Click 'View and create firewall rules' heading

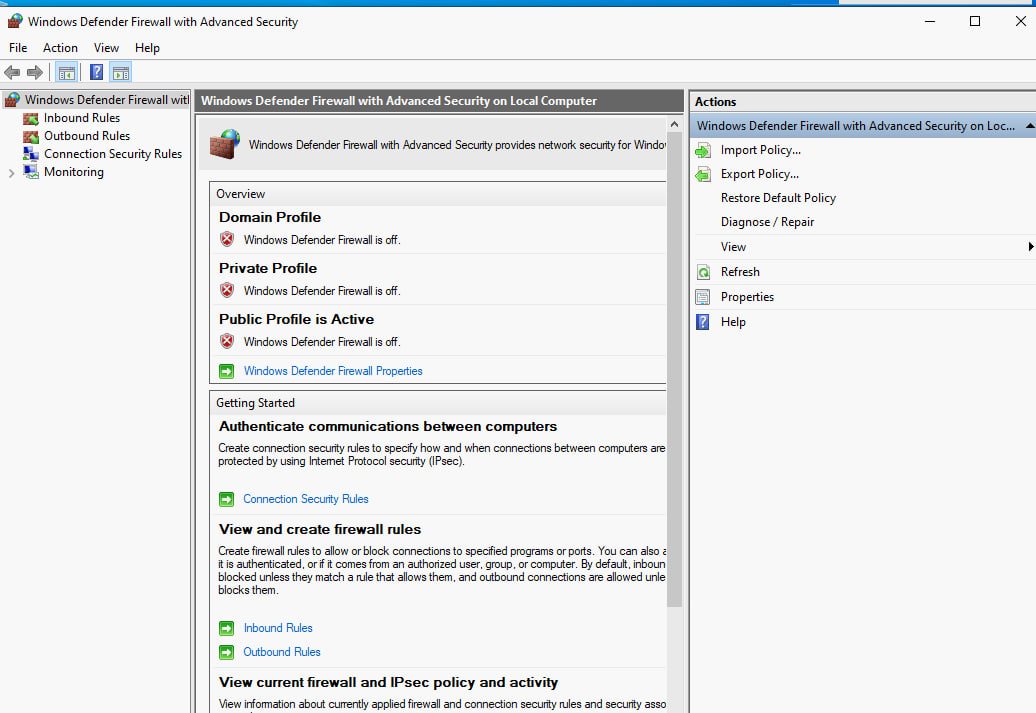click(320, 529)
